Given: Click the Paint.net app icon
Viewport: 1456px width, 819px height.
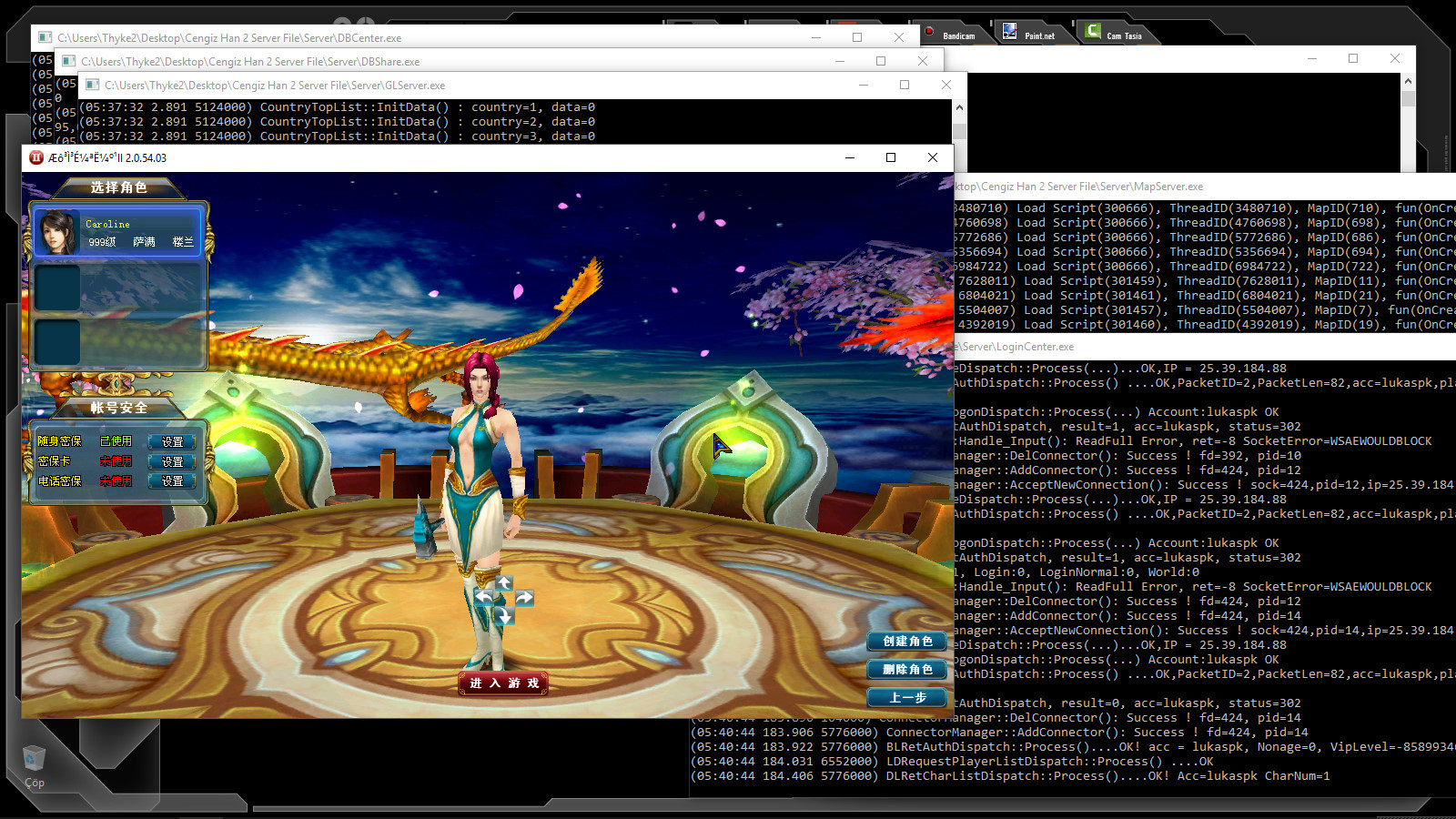Looking at the screenshot, I should click(1009, 31).
